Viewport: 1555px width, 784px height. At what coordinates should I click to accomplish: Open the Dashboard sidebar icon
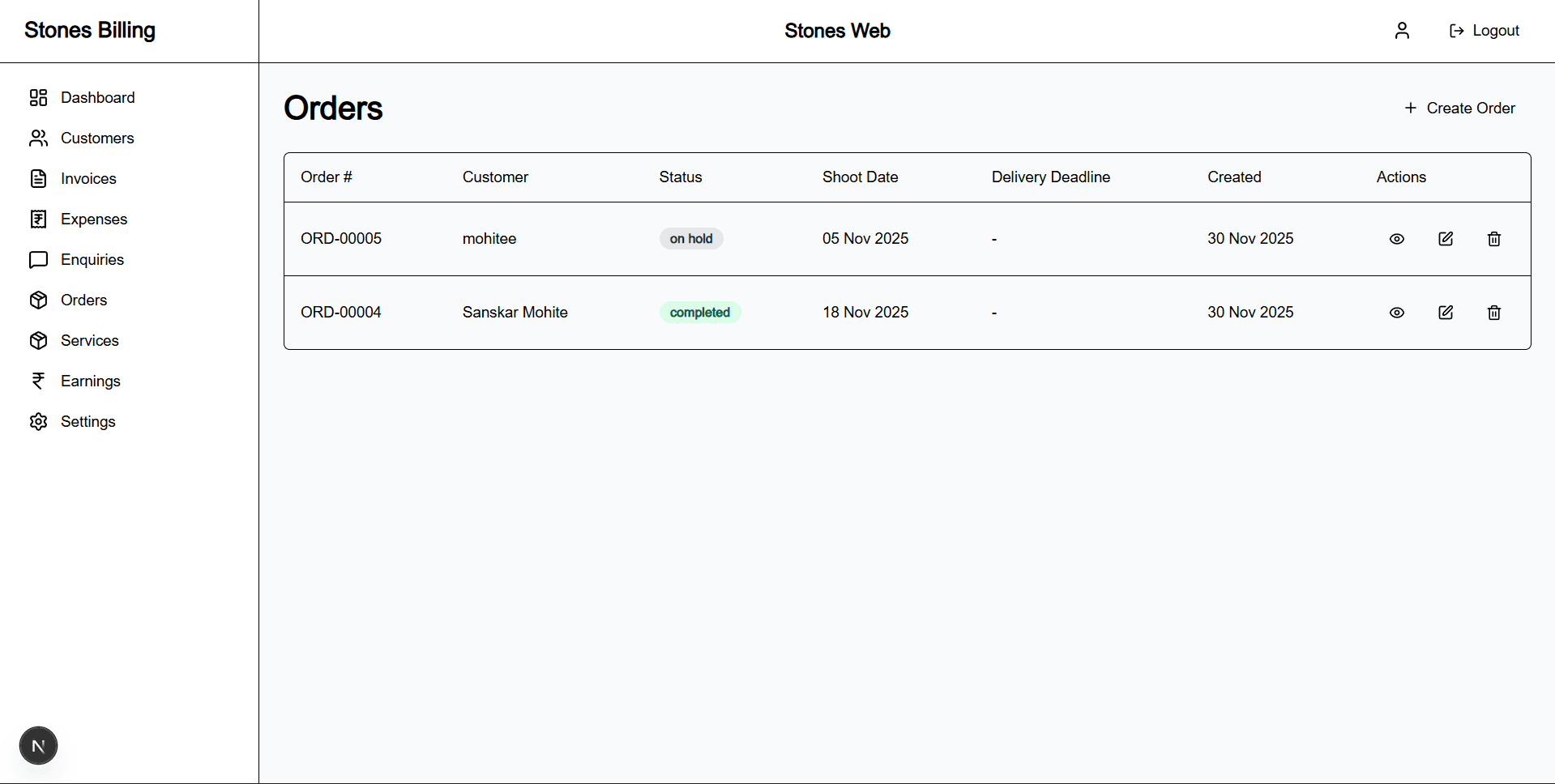click(x=38, y=97)
